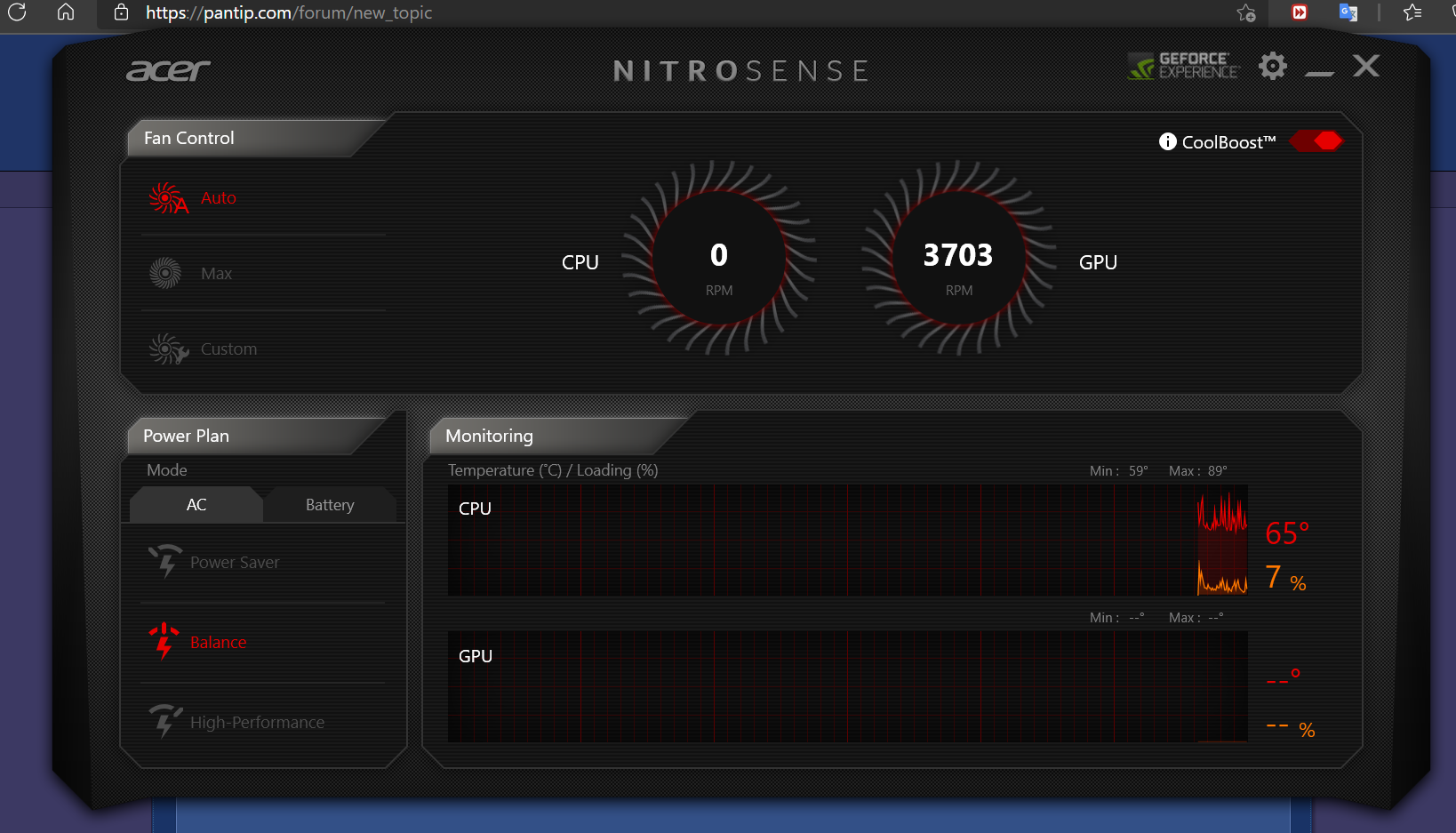
Task: Open the translate extension icon
Action: (1348, 12)
